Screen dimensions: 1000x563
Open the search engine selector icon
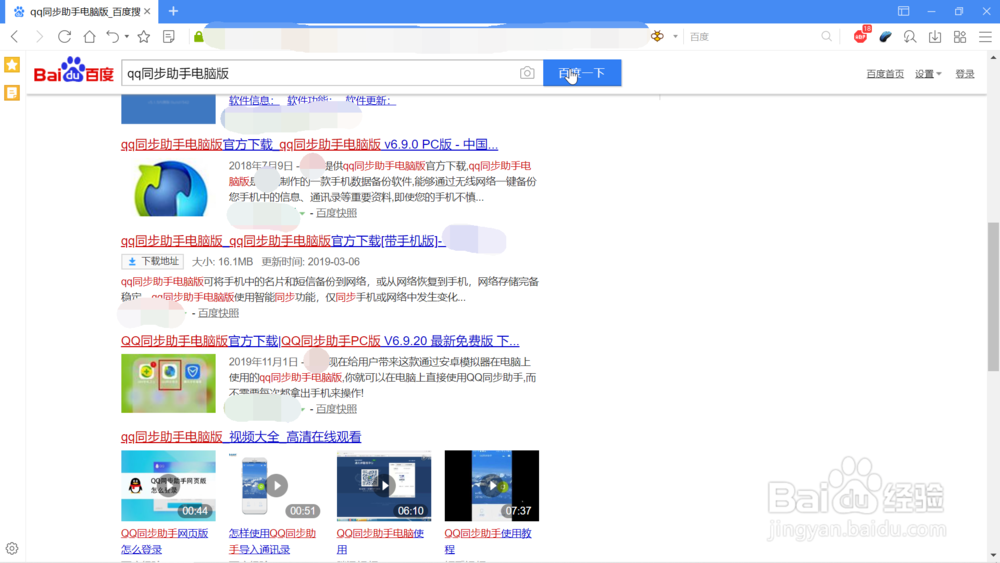658,36
